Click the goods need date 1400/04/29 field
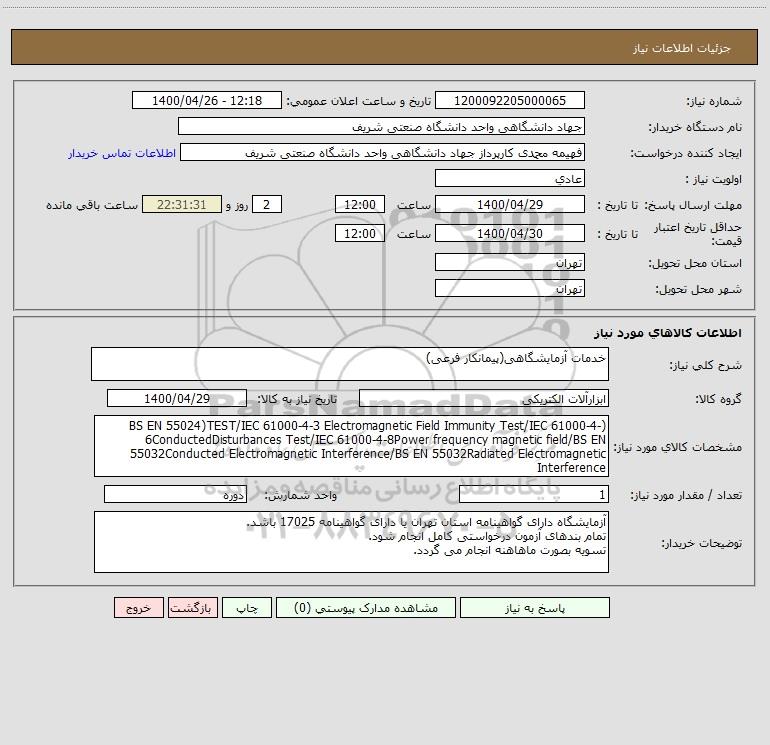Image resolution: width=770 pixels, height=745 pixels. pos(177,398)
